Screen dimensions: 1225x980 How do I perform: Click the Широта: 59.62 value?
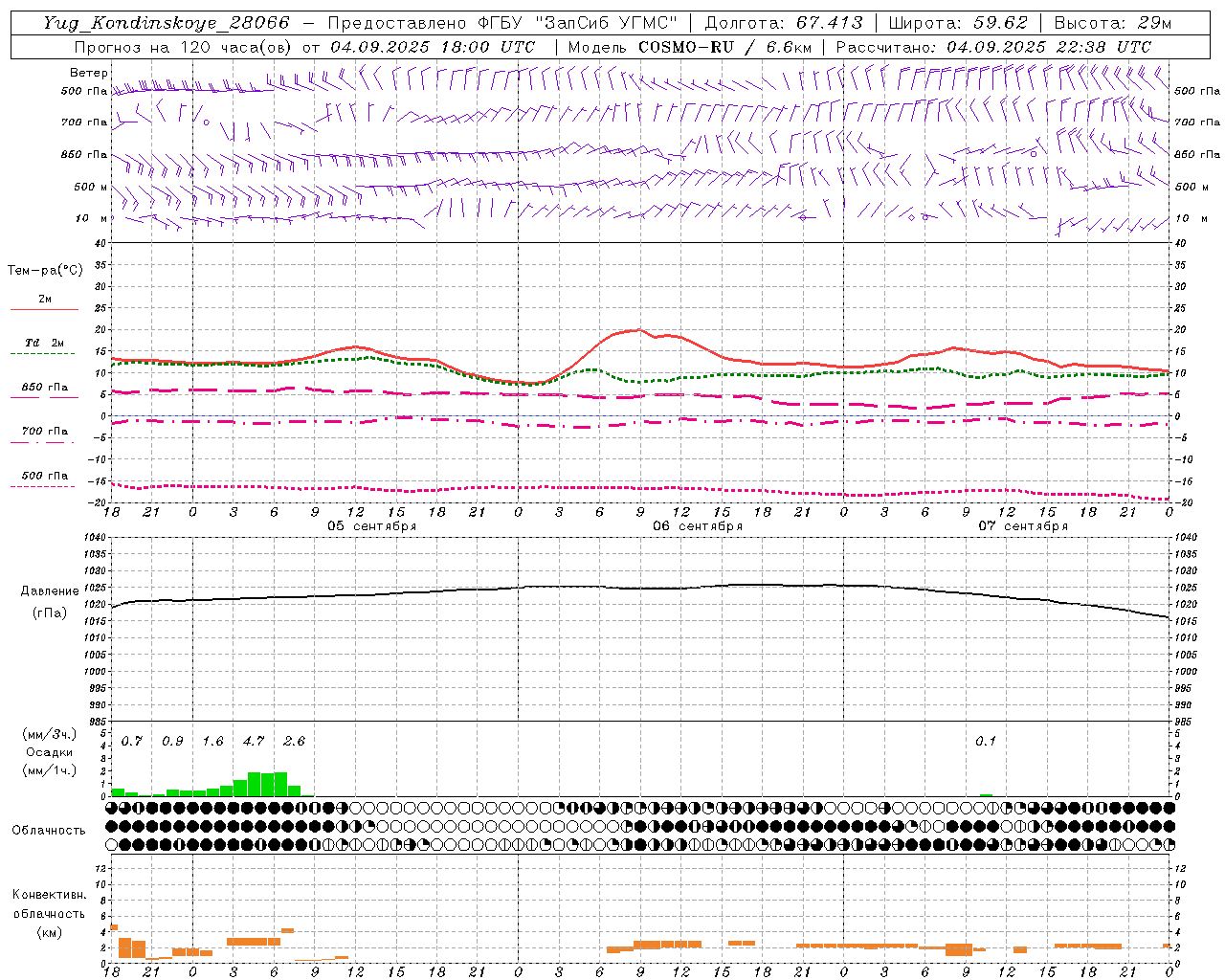(x=958, y=23)
